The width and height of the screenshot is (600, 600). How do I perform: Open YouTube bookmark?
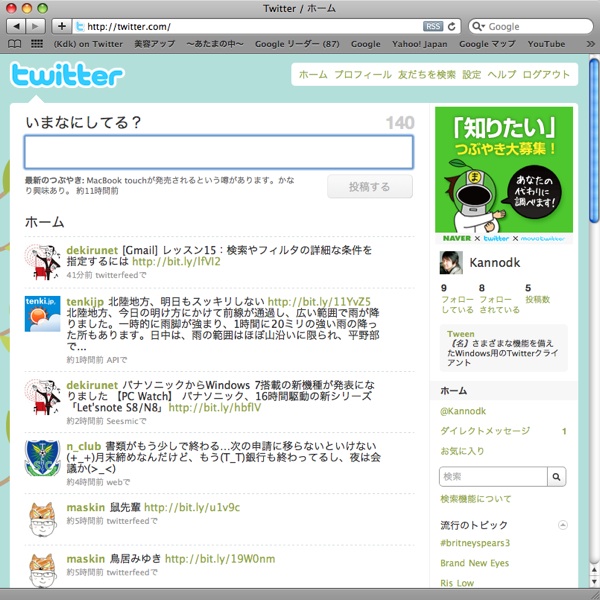click(x=546, y=44)
